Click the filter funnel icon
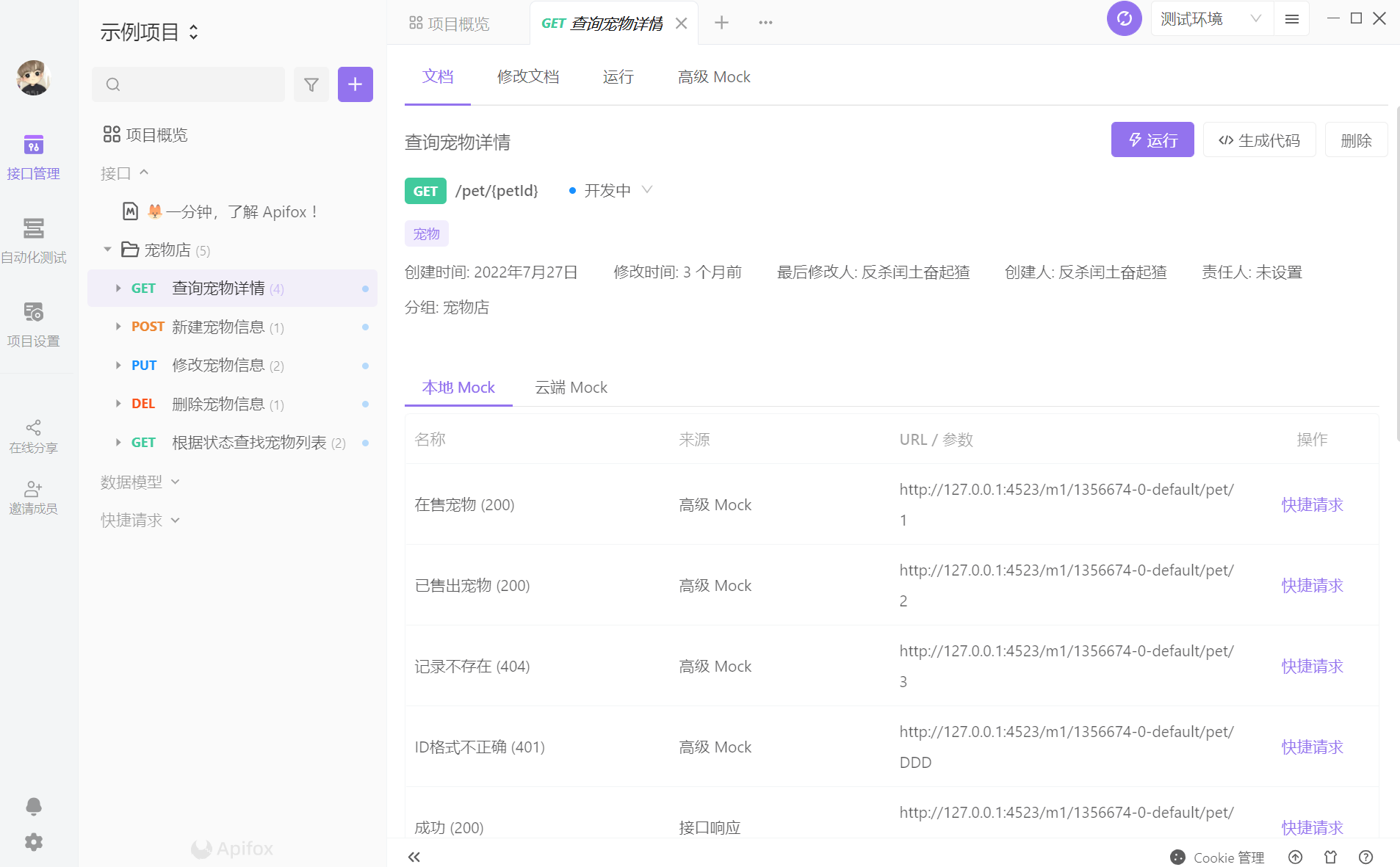This screenshot has height=867, width=1400. click(311, 84)
